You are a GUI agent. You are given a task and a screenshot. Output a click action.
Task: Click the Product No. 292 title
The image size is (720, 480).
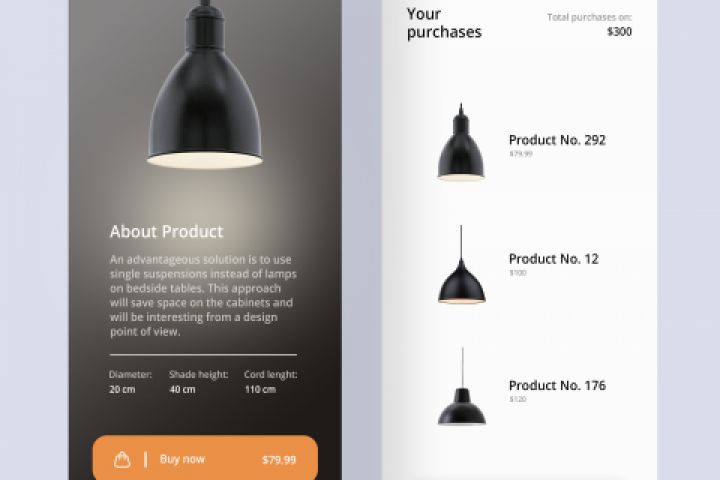coord(557,140)
